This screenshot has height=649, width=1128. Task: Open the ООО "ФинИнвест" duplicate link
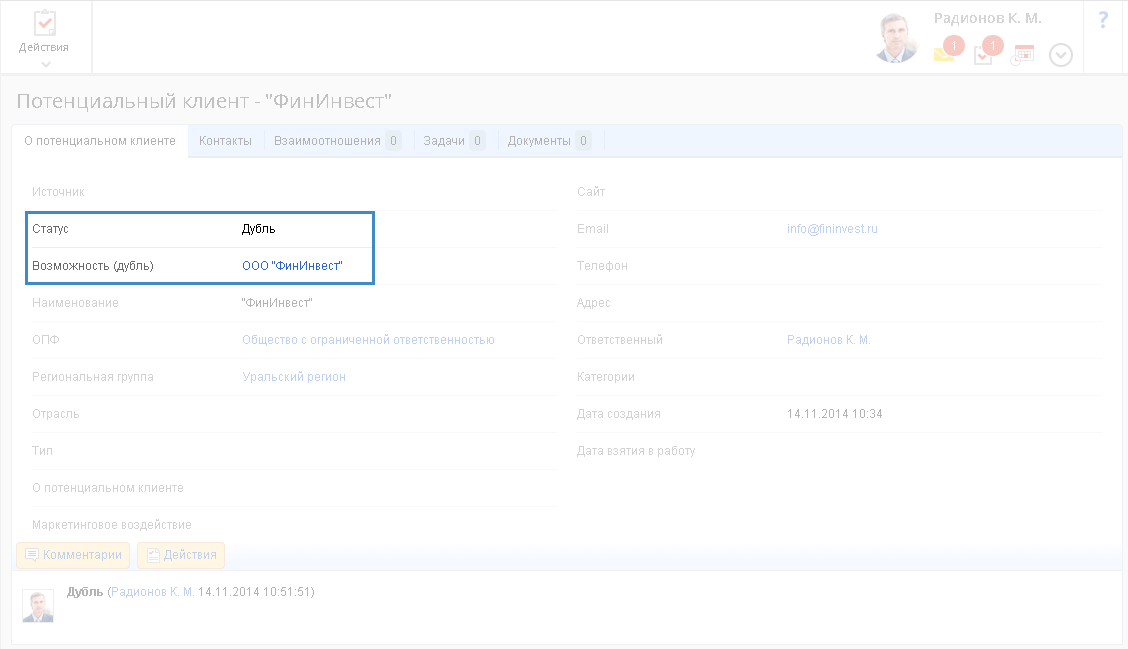292,266
